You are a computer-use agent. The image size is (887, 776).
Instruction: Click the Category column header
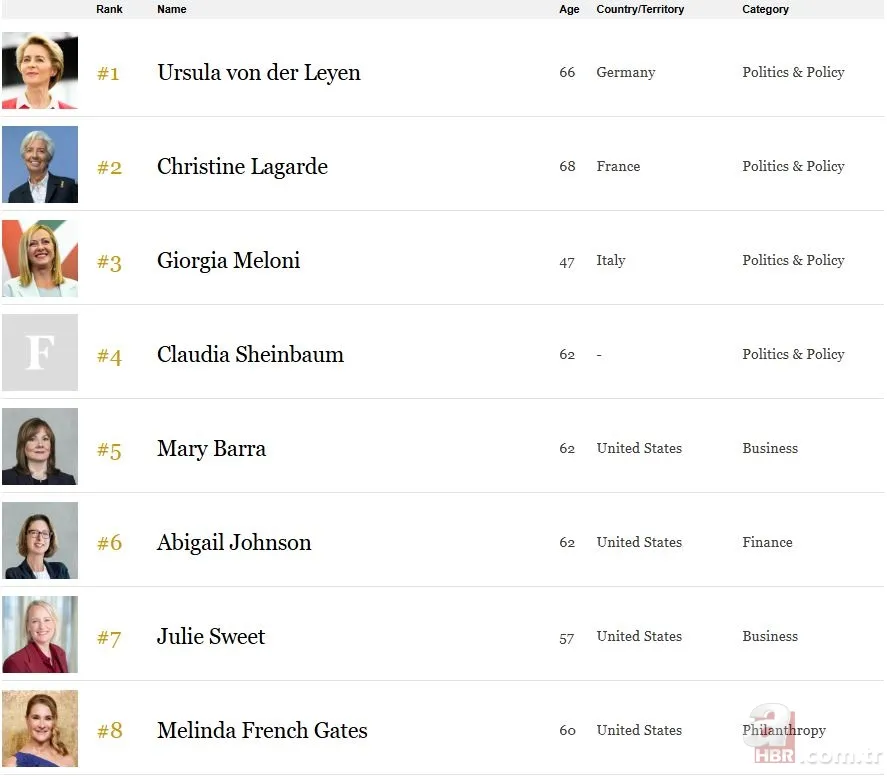(x=765, y=9)
